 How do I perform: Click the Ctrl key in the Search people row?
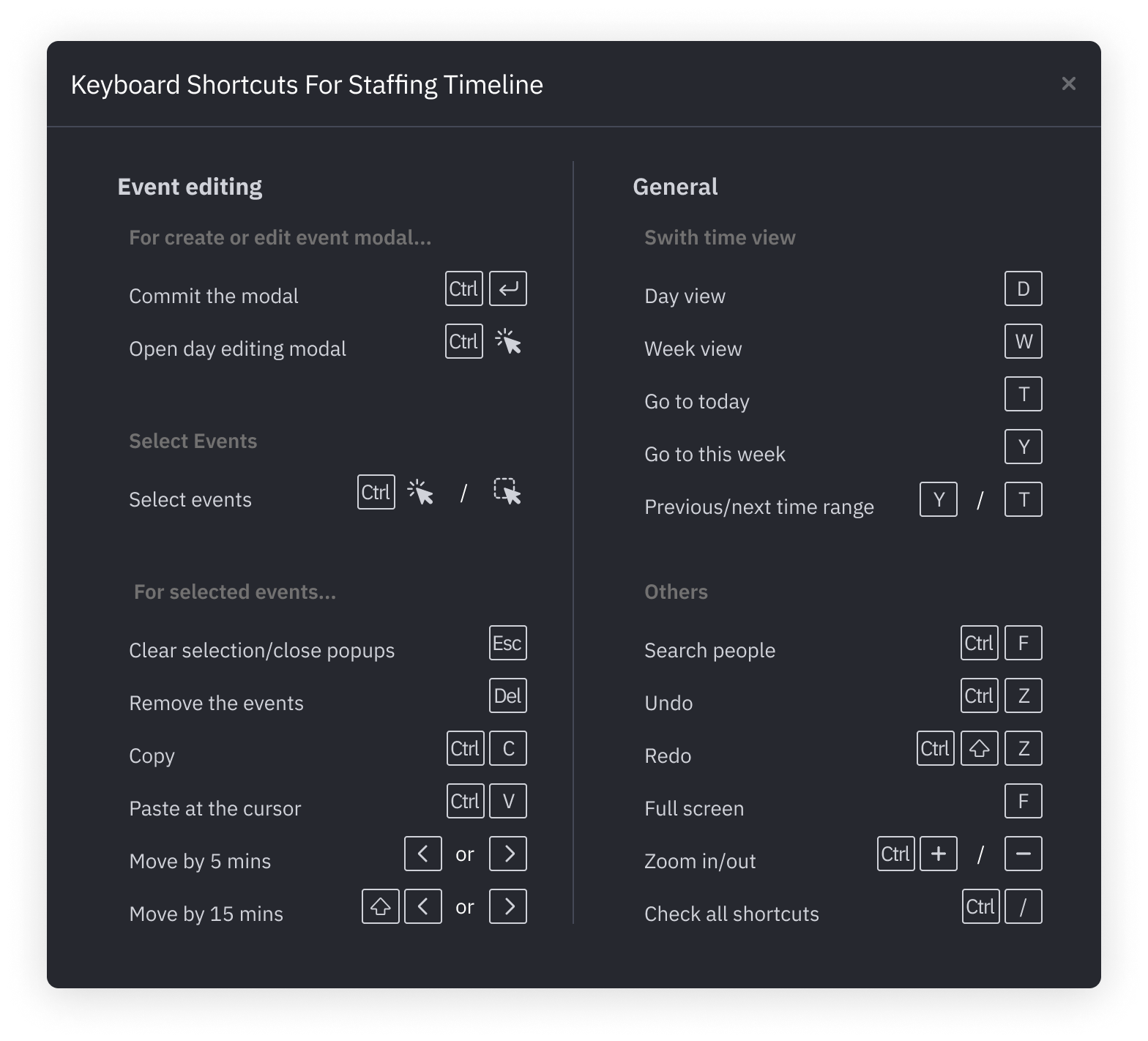pos(980,643)
